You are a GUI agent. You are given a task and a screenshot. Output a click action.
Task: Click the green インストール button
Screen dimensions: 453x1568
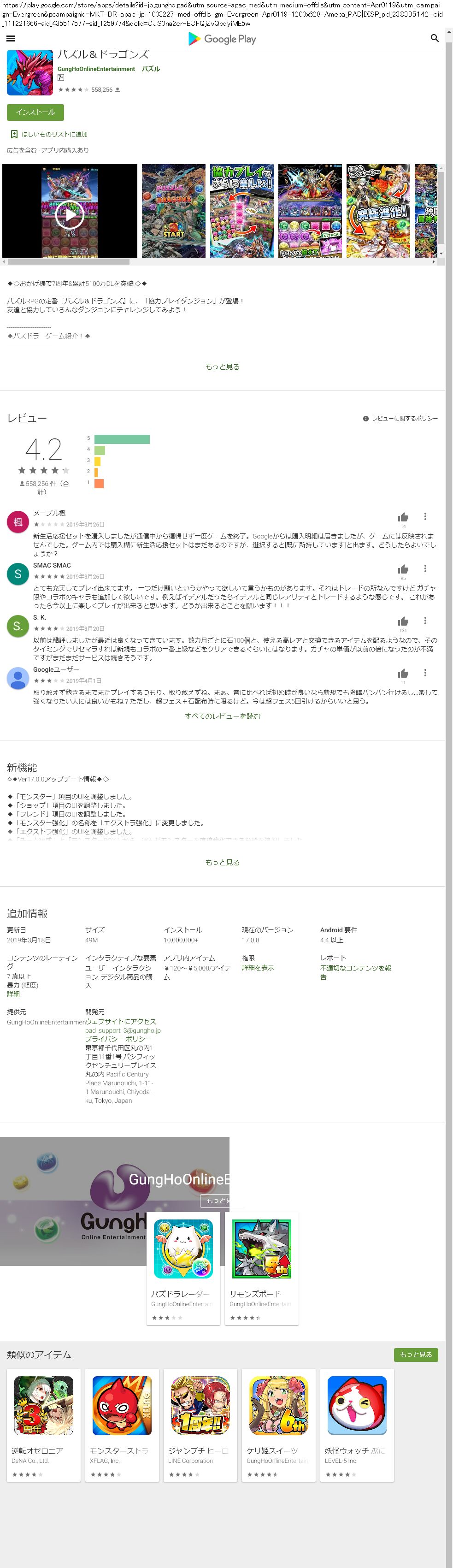coord(35,112)
